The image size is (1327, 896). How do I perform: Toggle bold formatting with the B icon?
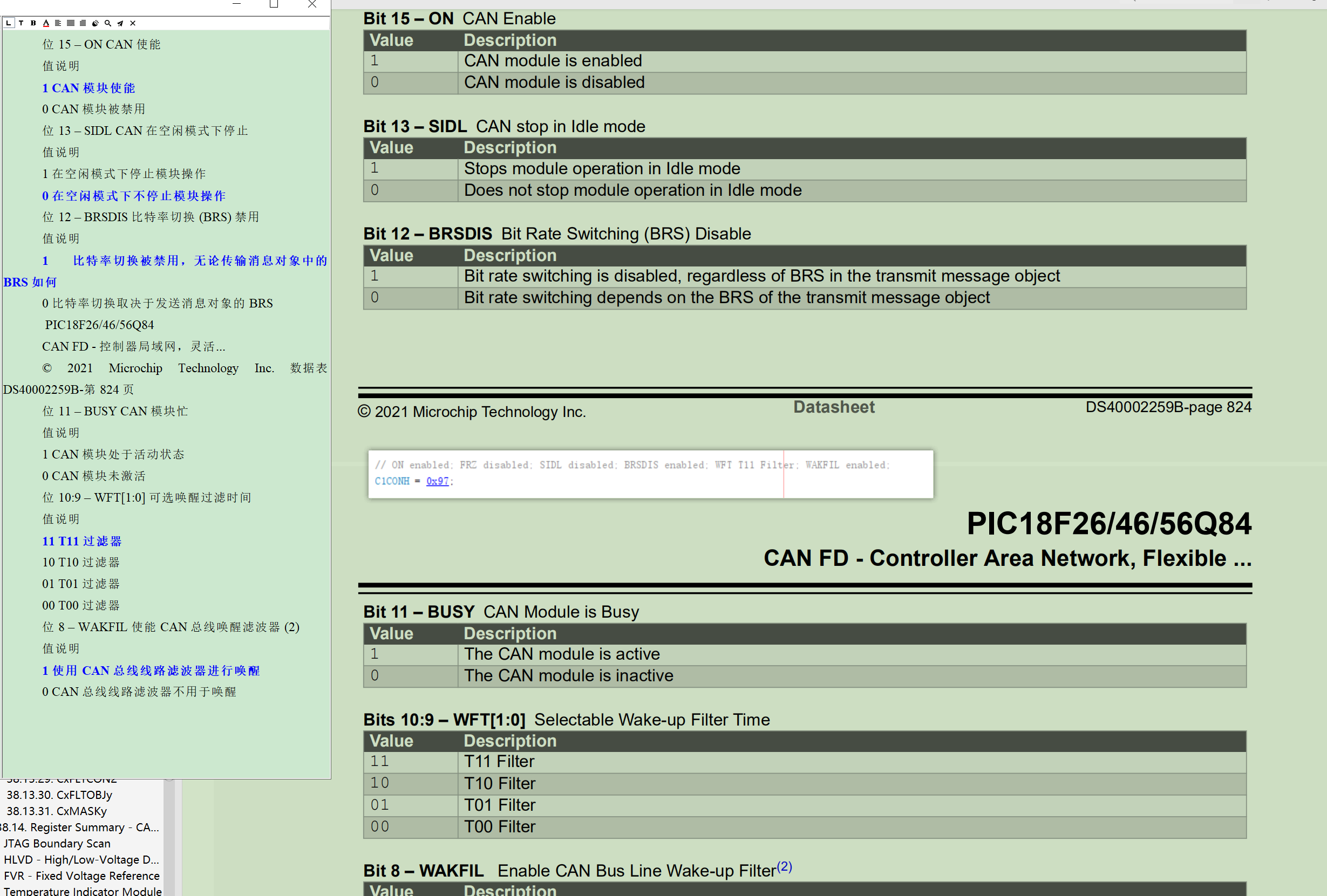[x=32, y=23]
